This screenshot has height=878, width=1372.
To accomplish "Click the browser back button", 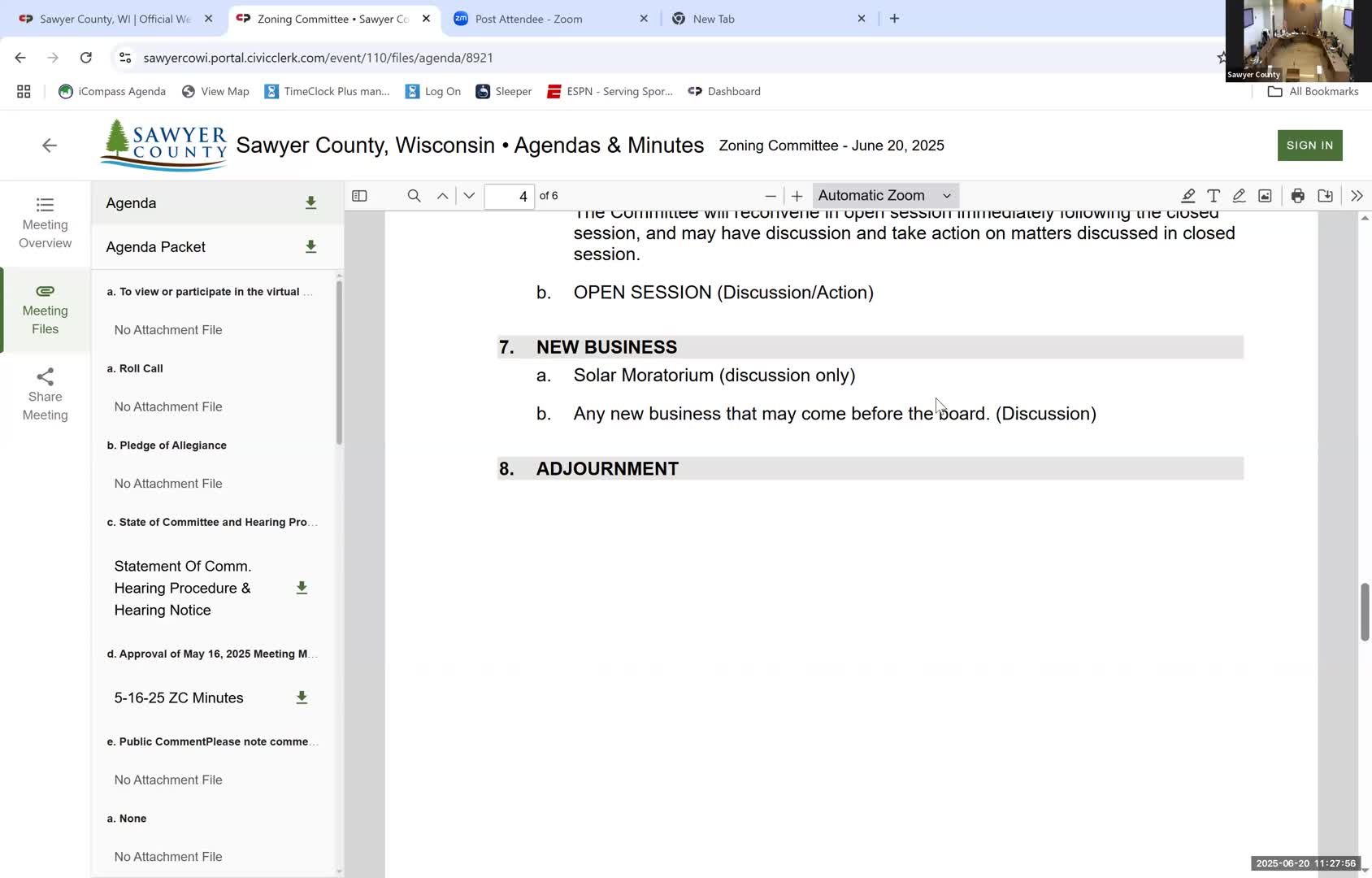I will pos(20,58).
